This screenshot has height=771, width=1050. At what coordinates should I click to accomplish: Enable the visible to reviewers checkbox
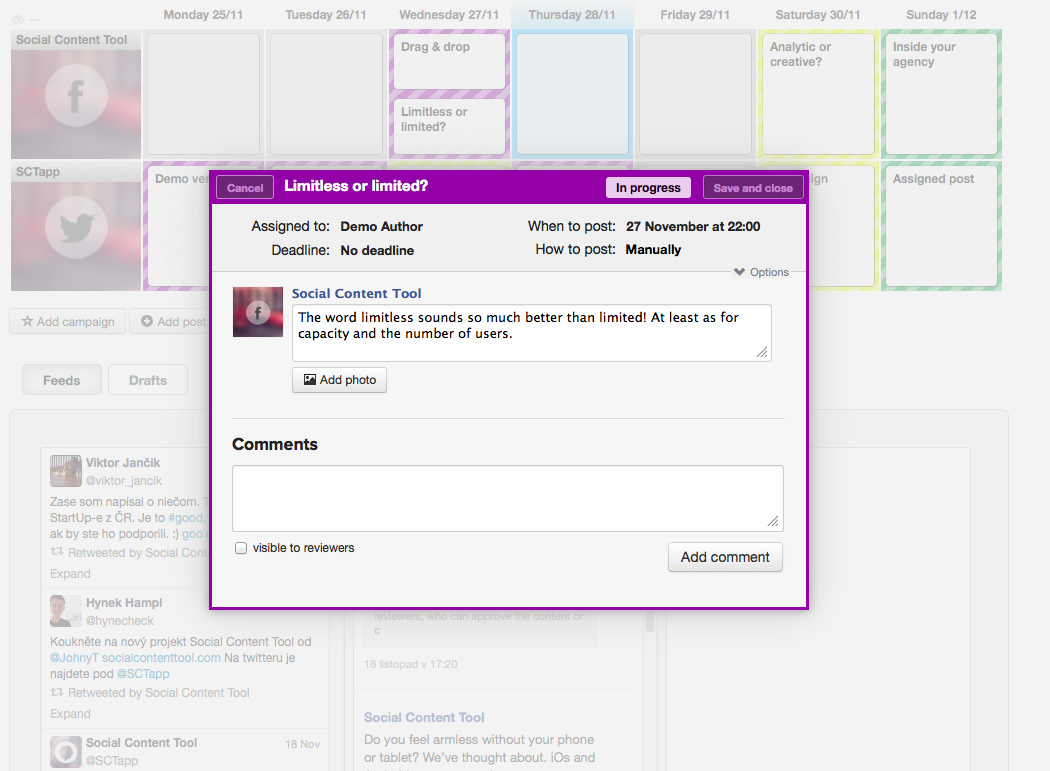(241, 548)
